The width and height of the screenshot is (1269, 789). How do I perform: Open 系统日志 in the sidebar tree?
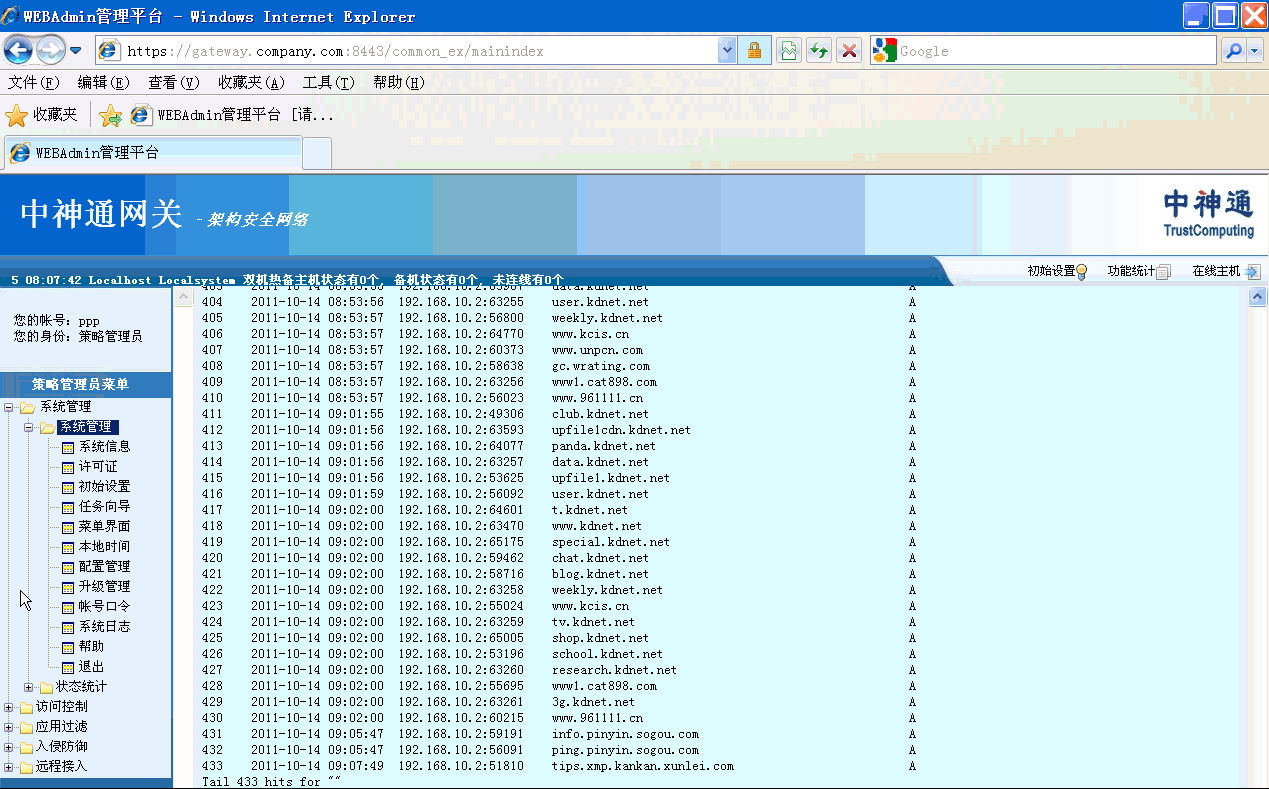tap(104, 627)
